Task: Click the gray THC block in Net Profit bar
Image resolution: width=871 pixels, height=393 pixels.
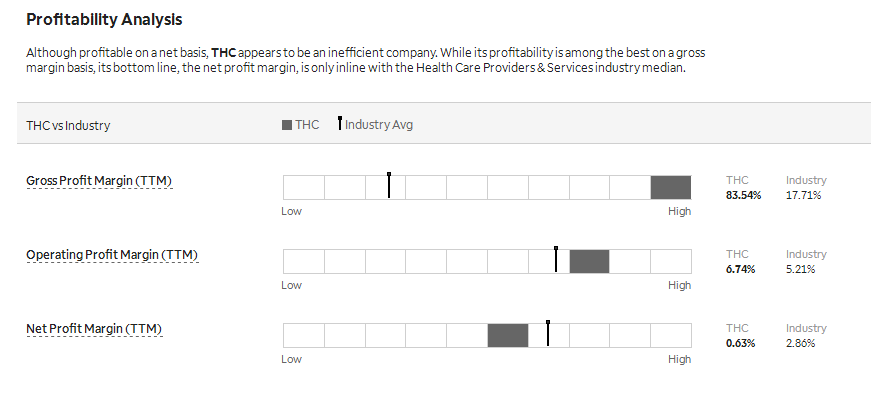Action: point(508,335)
